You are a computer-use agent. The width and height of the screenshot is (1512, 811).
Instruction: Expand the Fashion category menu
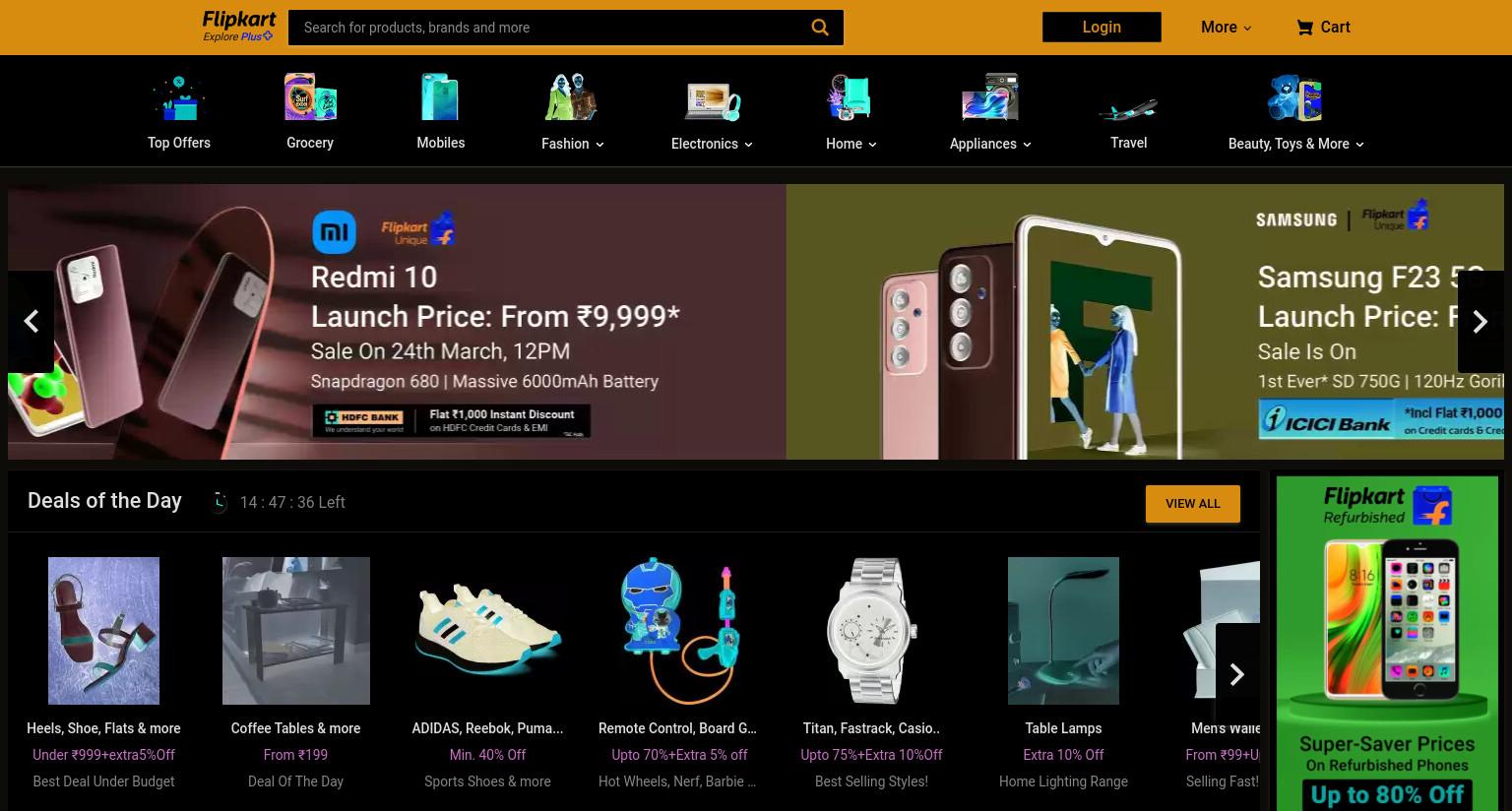pyautogui.click(x=572, y=144)
